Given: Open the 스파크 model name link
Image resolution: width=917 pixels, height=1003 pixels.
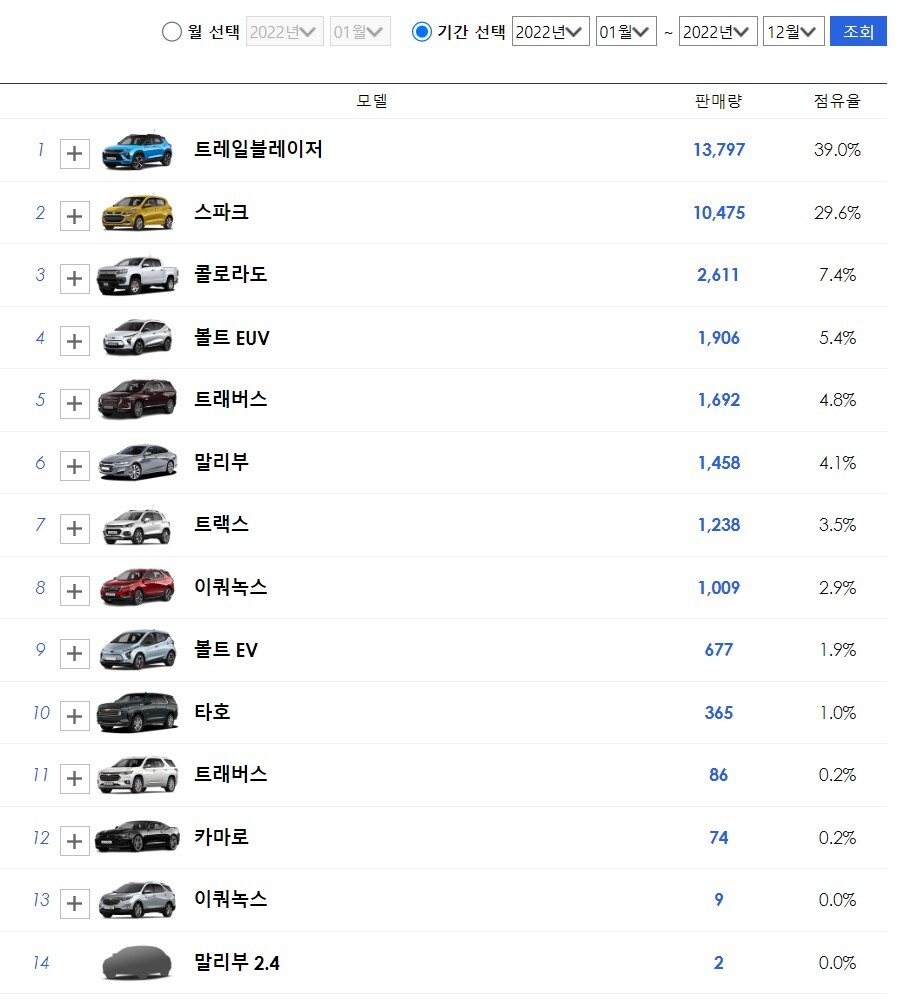Looking at the screenshot, I should 221,212.
